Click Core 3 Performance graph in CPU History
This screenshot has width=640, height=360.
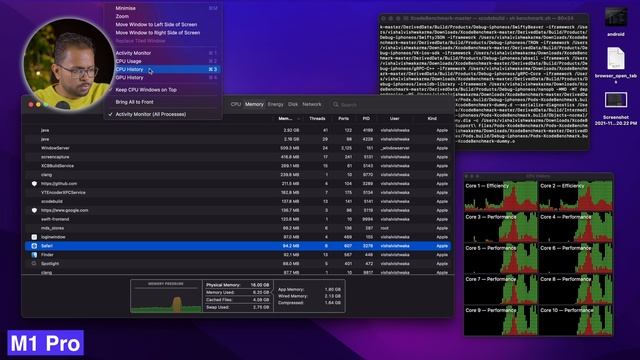pyautogui.click(x=501, y=227)
